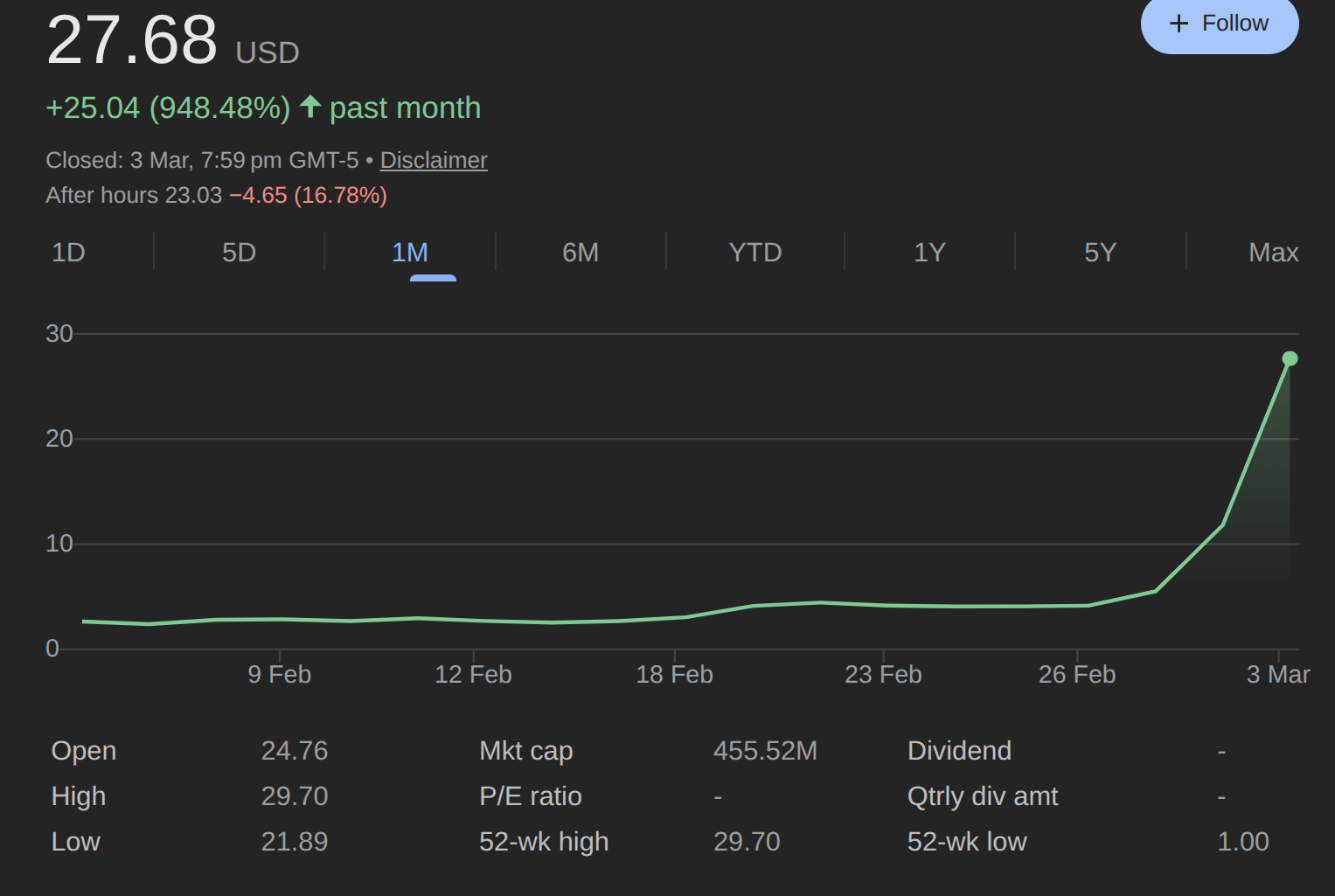Click the 'past month' text
The height and width of the screenshot is (896, 1335).
[x=406, y=108]
